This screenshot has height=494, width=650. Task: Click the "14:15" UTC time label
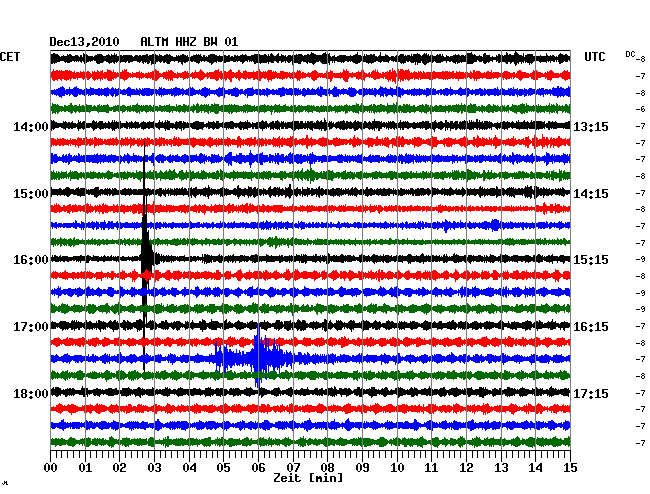tap(591, 194)
